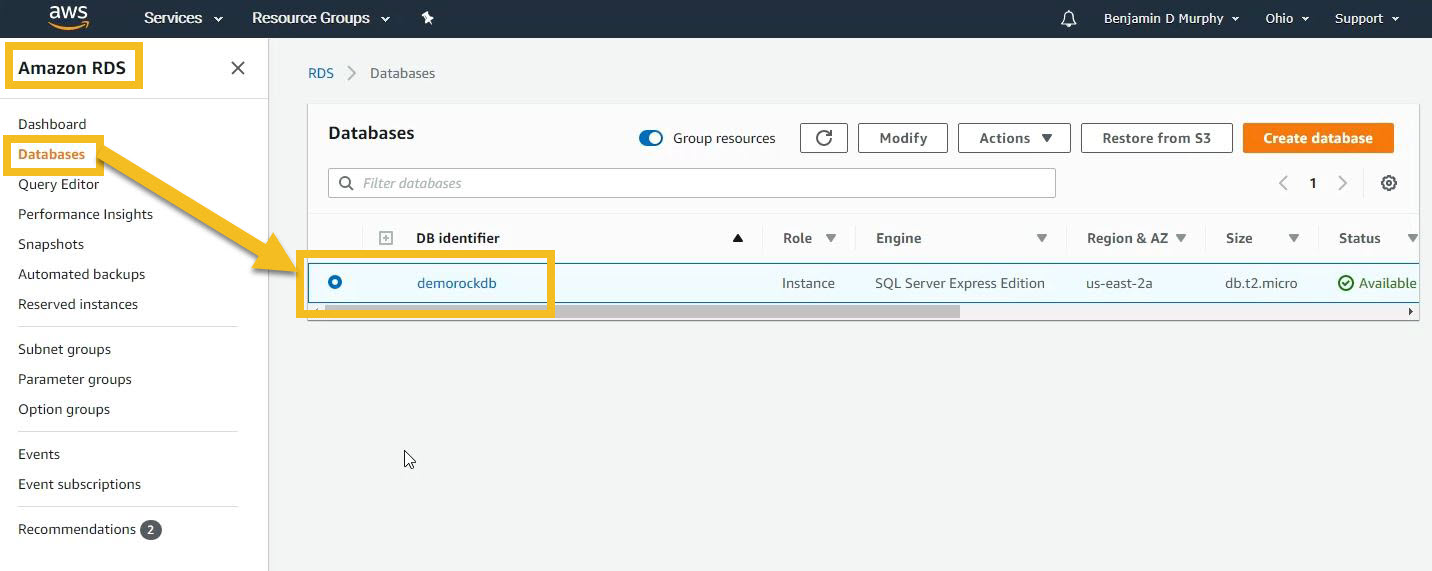Open Automated backups in sidebar
This screenshot has width=1432, height=571.
pyautogui.click(x=81, y=274)
